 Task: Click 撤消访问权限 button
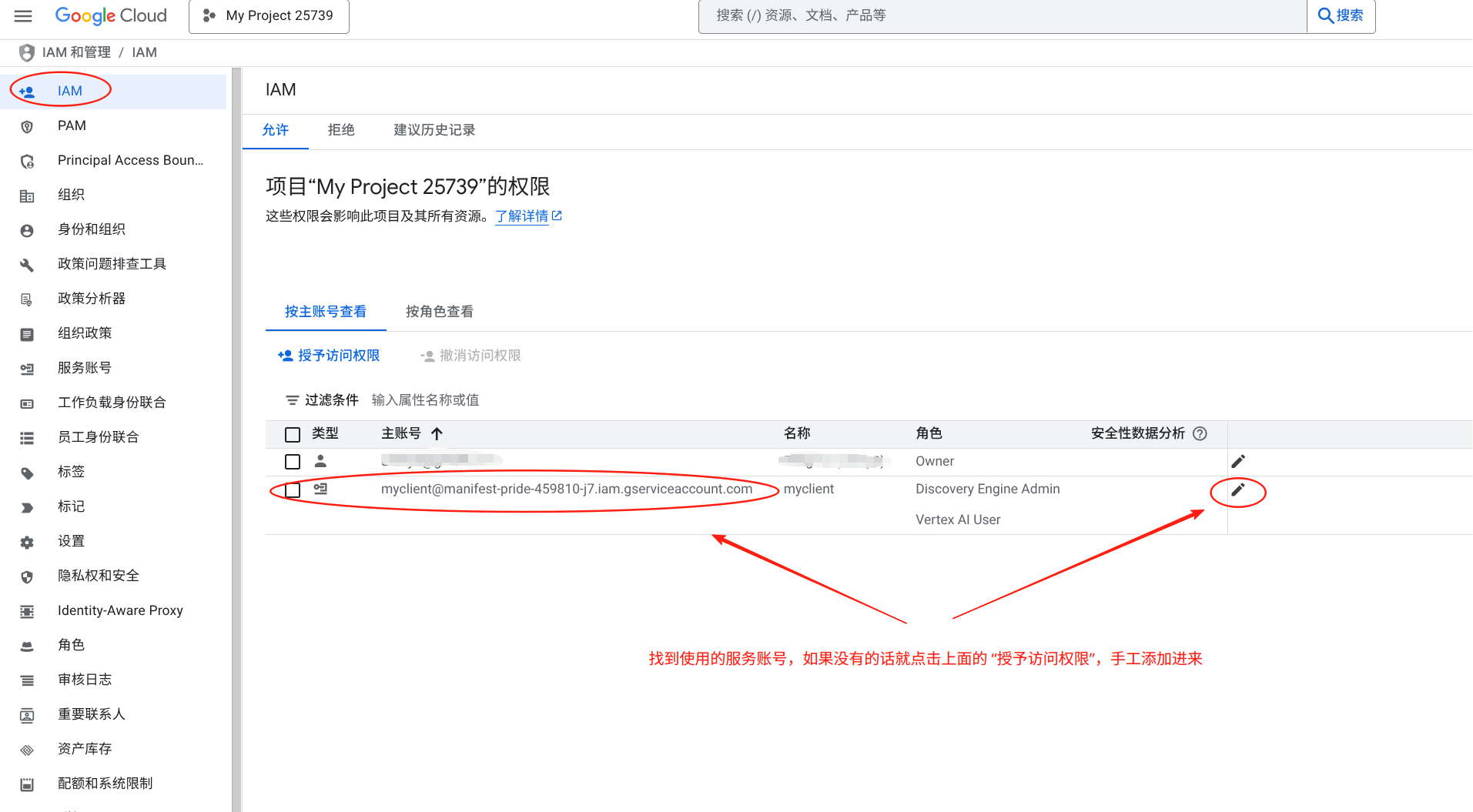click(470, 356)
